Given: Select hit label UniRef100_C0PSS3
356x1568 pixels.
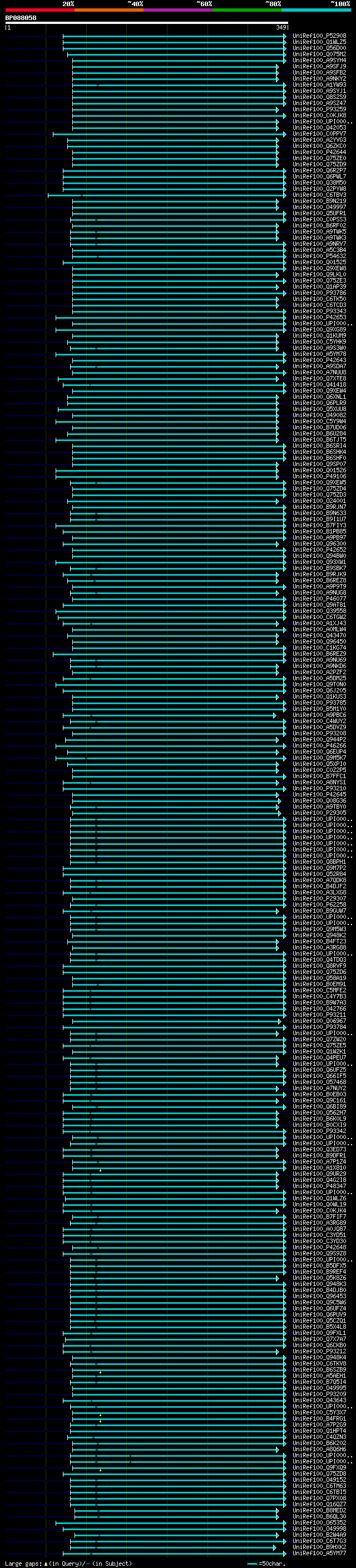Looking at the screenshot, I should (x=319, y=220).
